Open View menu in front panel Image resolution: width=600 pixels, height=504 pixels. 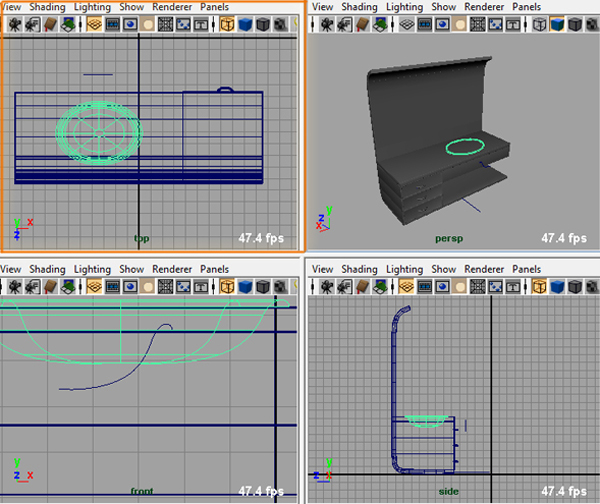(10, 269)
